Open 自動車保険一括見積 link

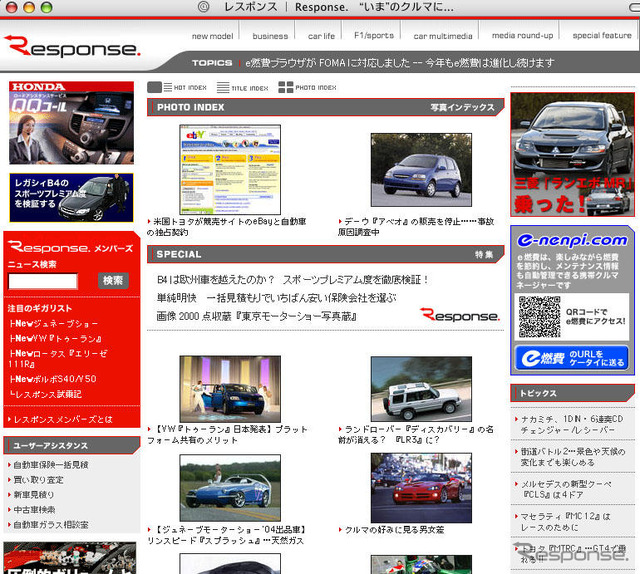coord(49,465)
